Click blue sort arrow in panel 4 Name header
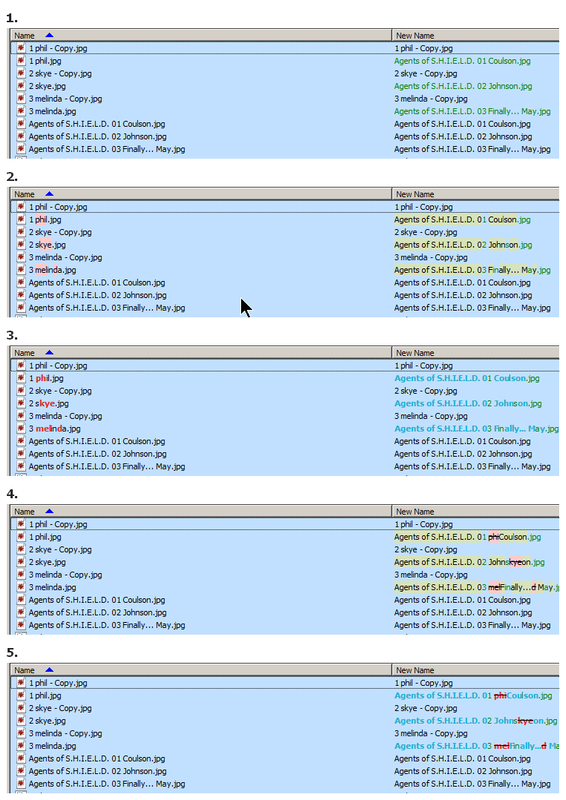Viewport: 566px width, 800px height. coord(49,511)
